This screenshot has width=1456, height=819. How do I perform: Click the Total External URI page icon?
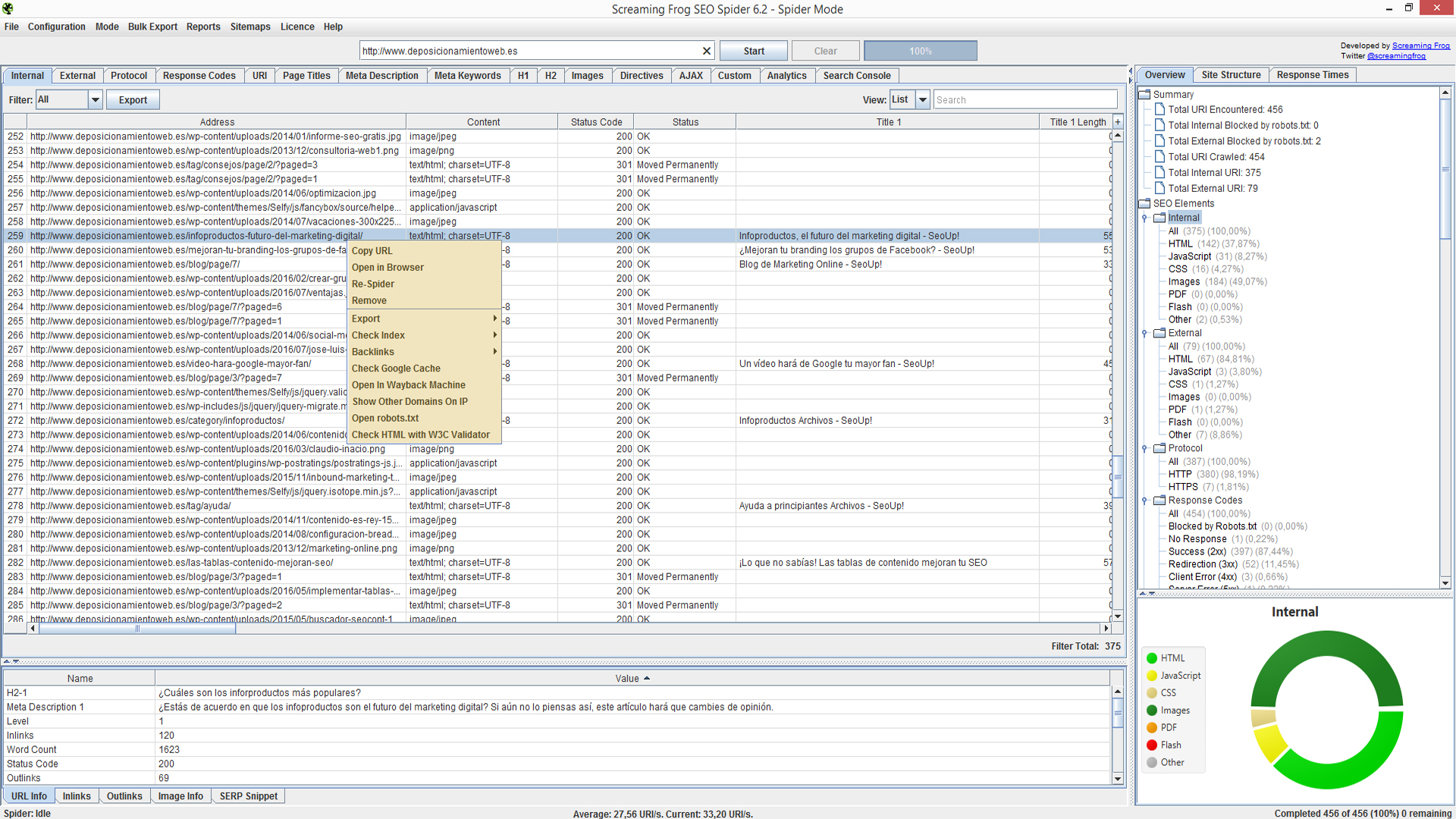1159,188
